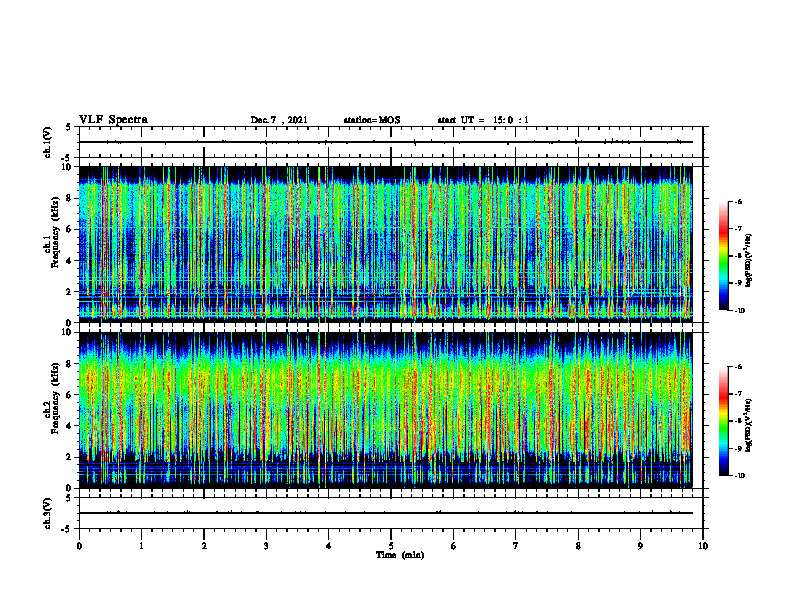
Task: Click the "Time (min)" x-axis label
Action: pos(400,555)
